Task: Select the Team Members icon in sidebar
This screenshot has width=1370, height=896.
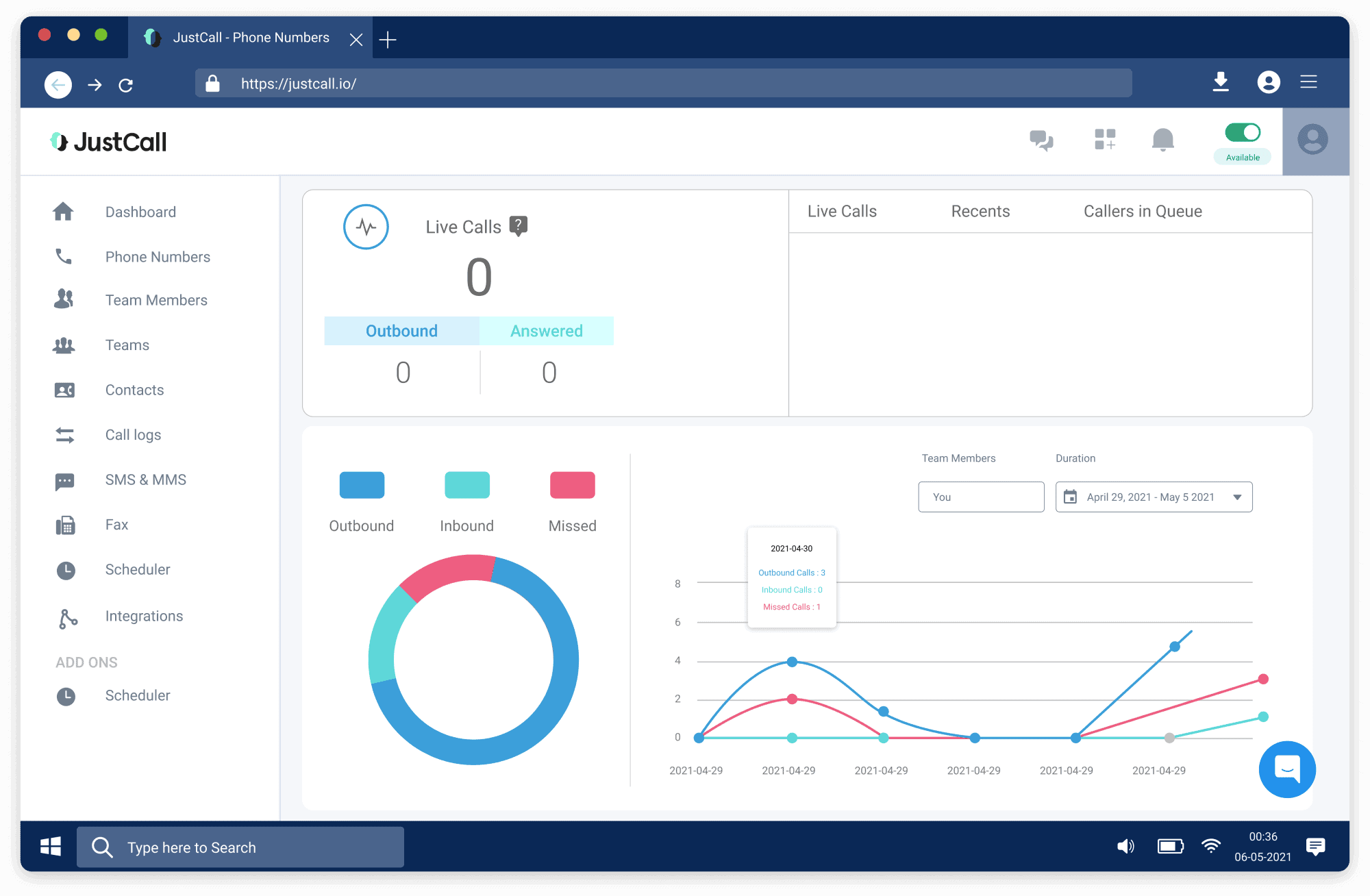Action: (x=64, y=299)
